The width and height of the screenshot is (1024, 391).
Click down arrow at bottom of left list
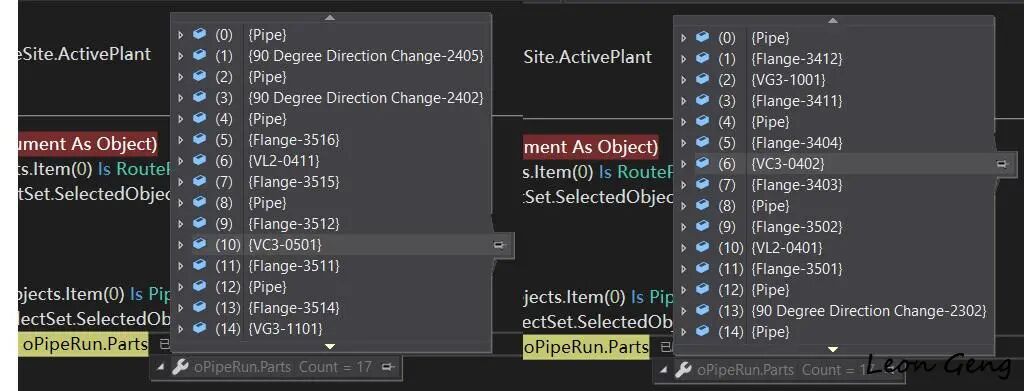(330, 346)
